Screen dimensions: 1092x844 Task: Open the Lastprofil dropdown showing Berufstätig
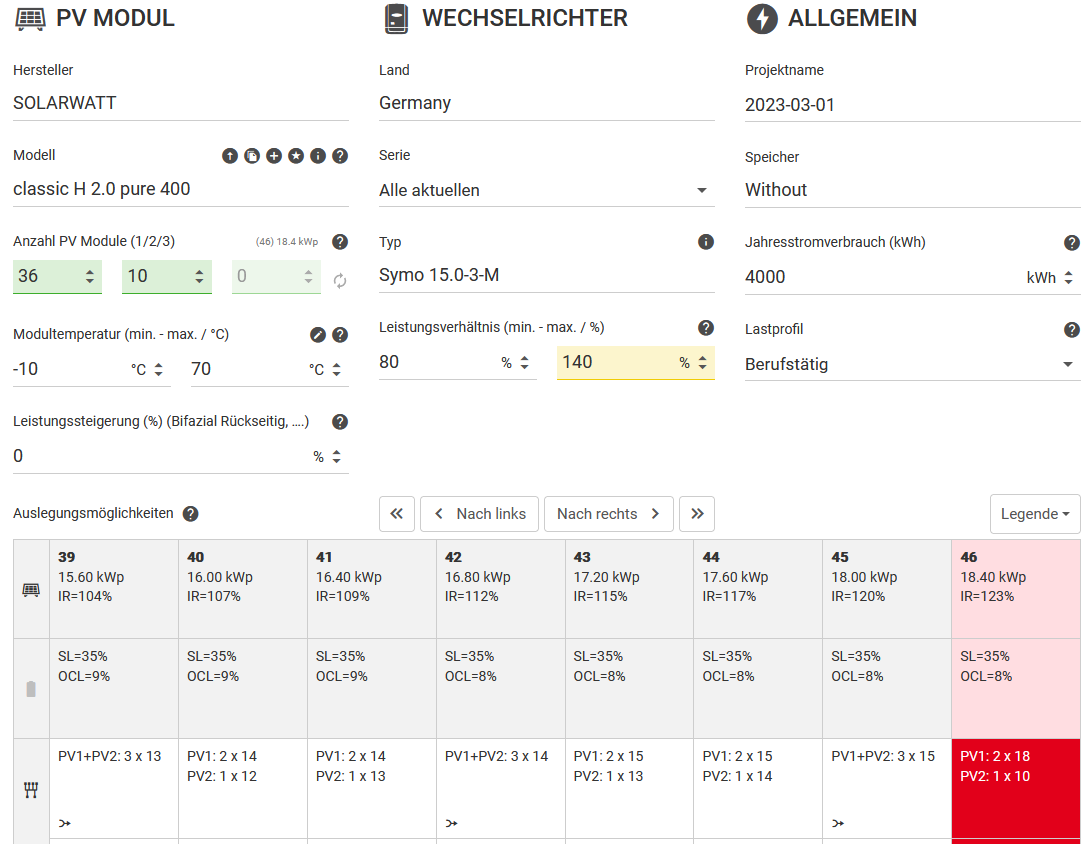(x=912, y=364)
